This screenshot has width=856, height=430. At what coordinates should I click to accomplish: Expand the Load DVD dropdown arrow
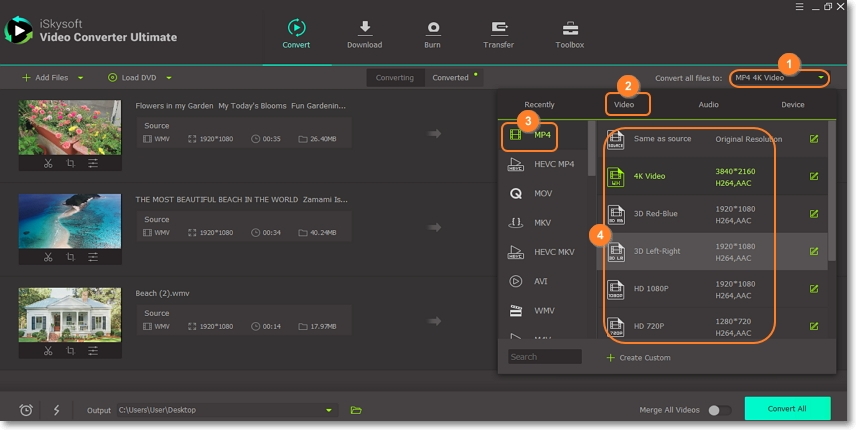coord(169,77)
